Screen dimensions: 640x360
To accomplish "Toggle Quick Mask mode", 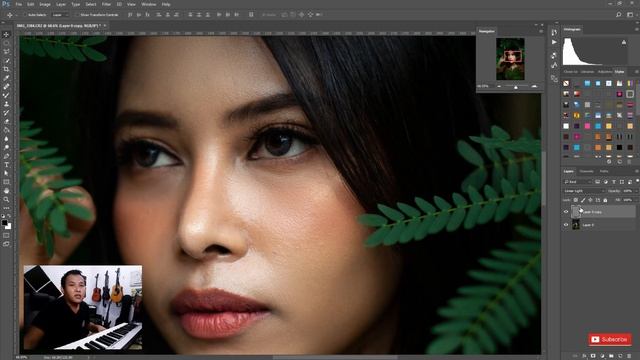I will (6, 235).
